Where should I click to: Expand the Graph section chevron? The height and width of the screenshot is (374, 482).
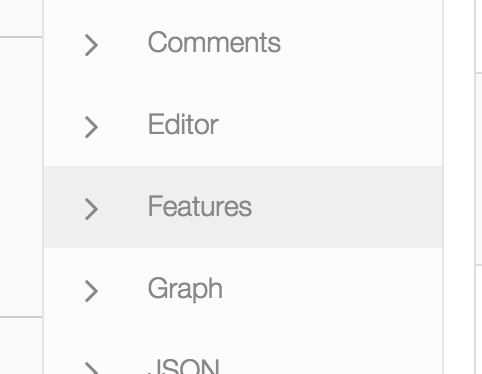click(91, 291)
